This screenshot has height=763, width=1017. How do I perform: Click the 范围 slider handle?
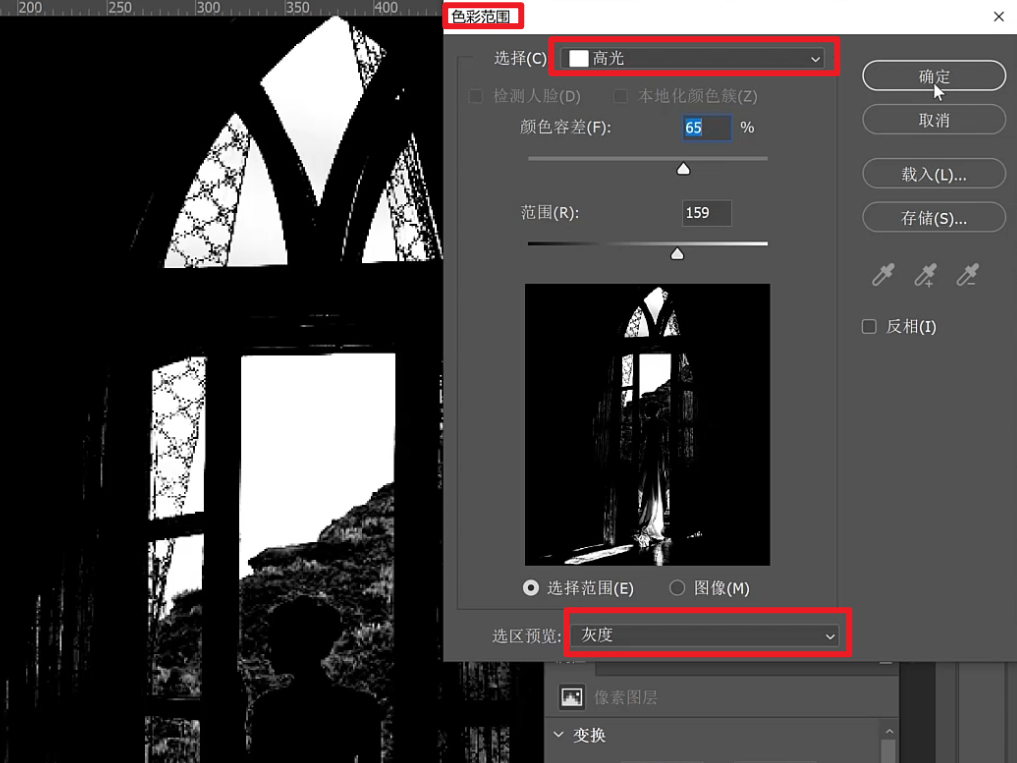[677, 254]
